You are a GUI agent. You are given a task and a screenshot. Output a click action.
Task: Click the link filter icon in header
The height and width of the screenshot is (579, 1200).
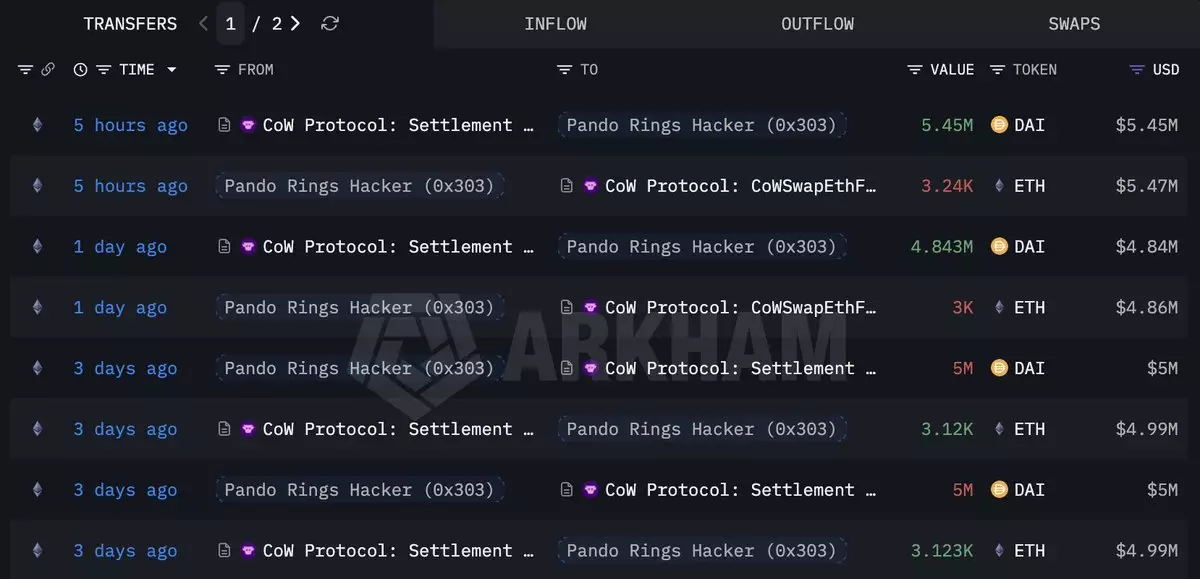47,69
